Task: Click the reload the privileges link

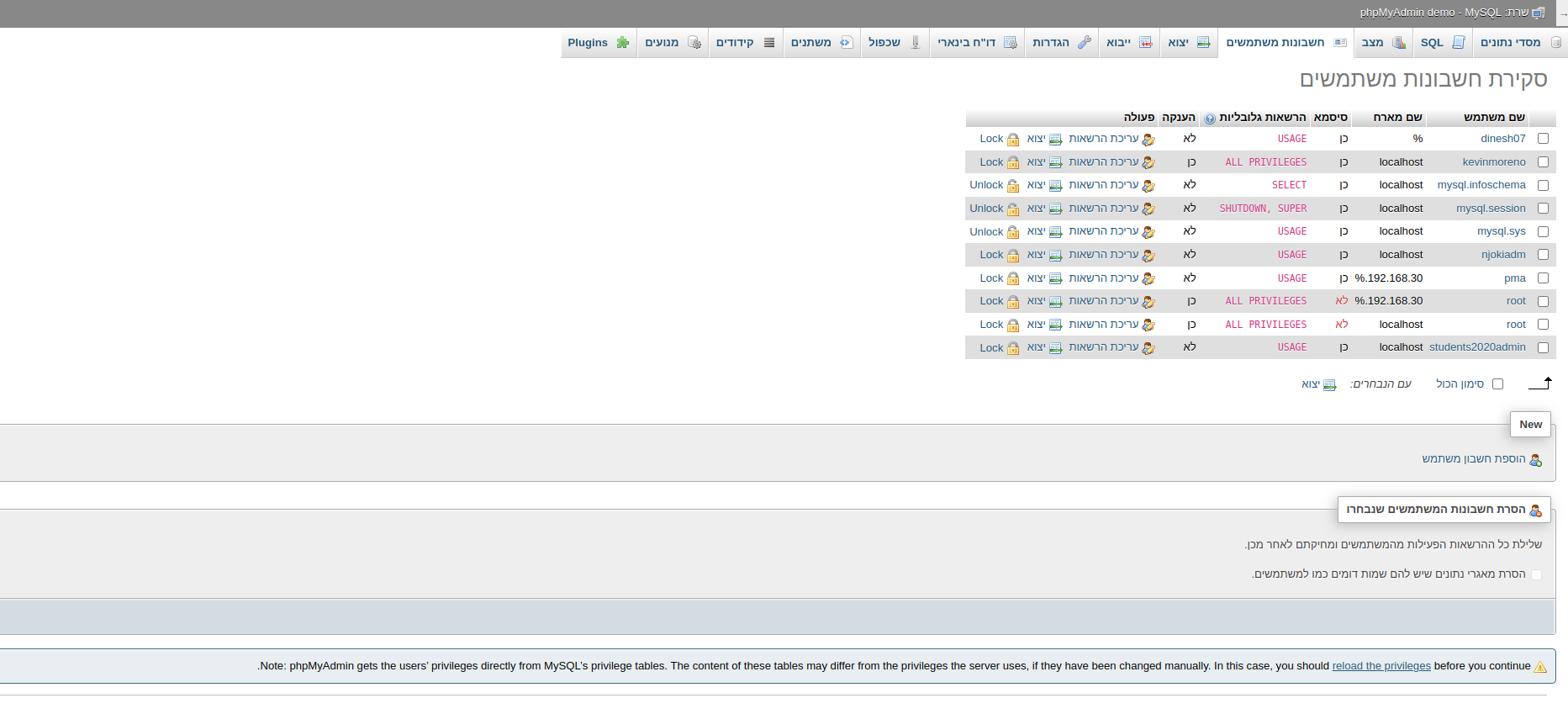Action: click(1381, 666)
